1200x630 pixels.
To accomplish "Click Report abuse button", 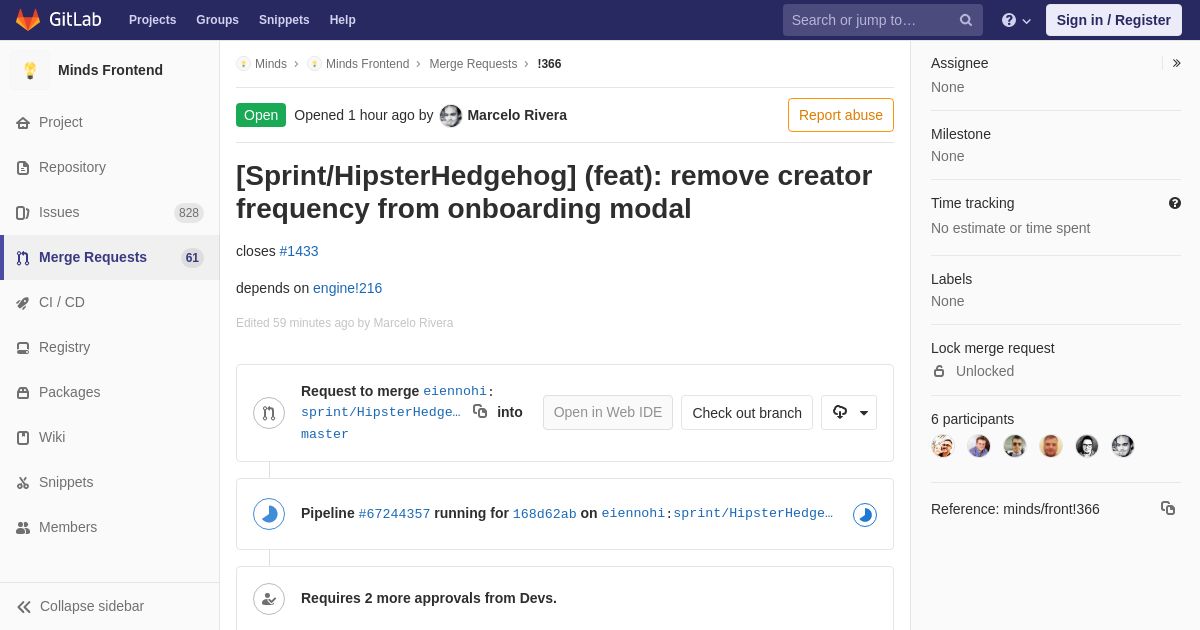I will pyautogui.click(x=841, y=115).
